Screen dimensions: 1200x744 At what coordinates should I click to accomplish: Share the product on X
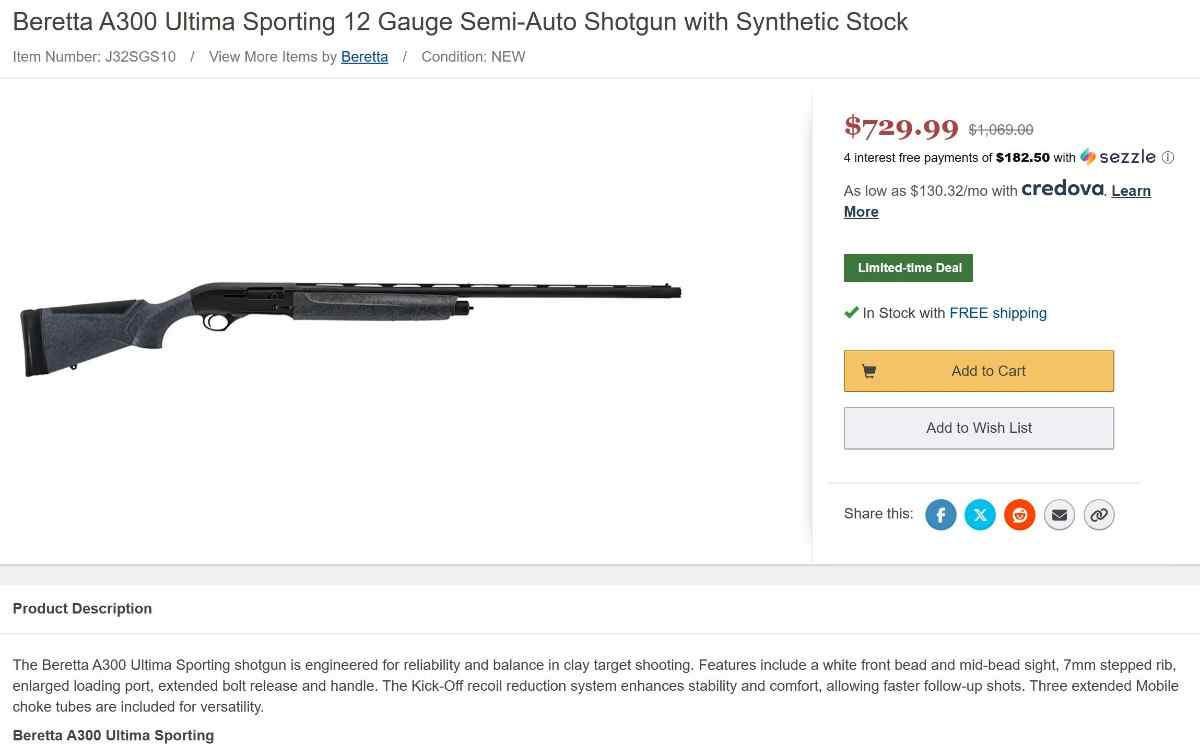click(x=980, y=515)
